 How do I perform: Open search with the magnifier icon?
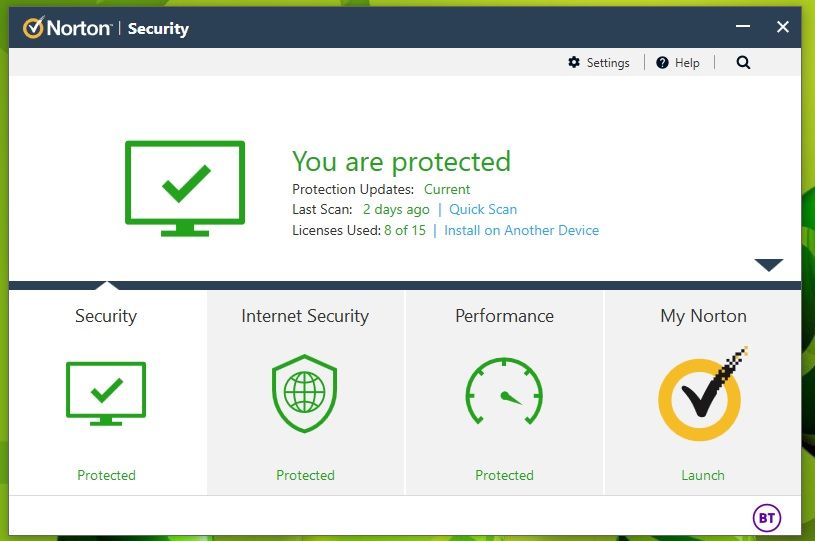click(x=743, y=62)
